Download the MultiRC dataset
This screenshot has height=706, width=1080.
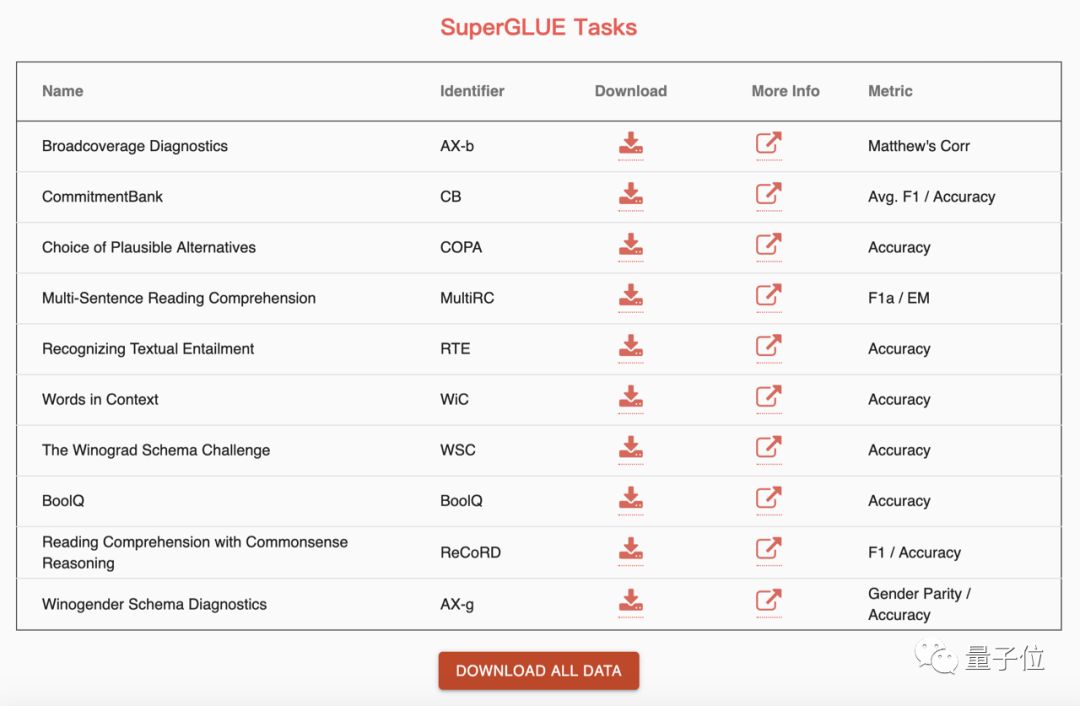pyautogui.click(x=631, y=295)
